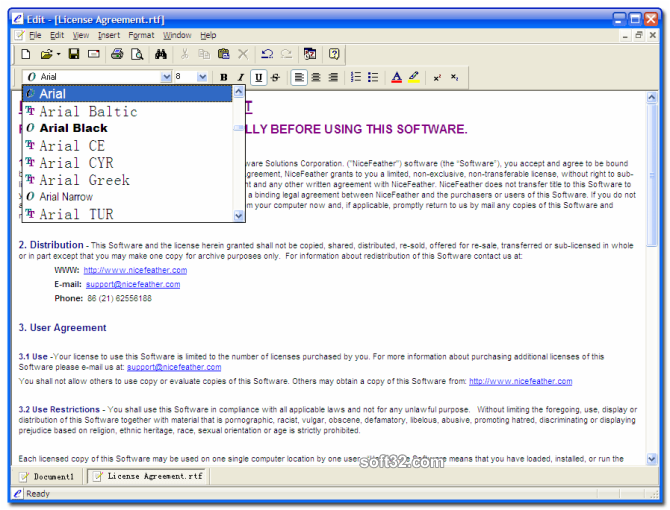The image size is (670, 510).
Task: Align text right
Action: tap(333, 77)
